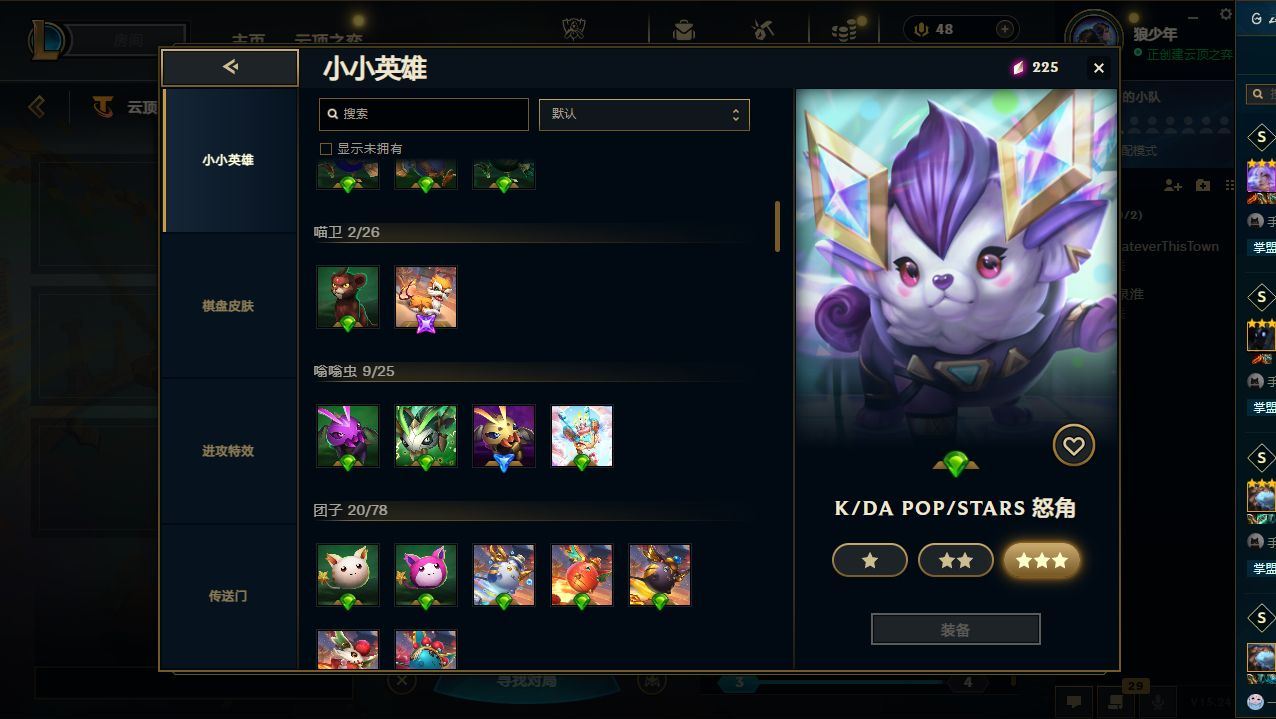
Task: Open the 默认 sort dropdown
Action: (x=644, y=114)
